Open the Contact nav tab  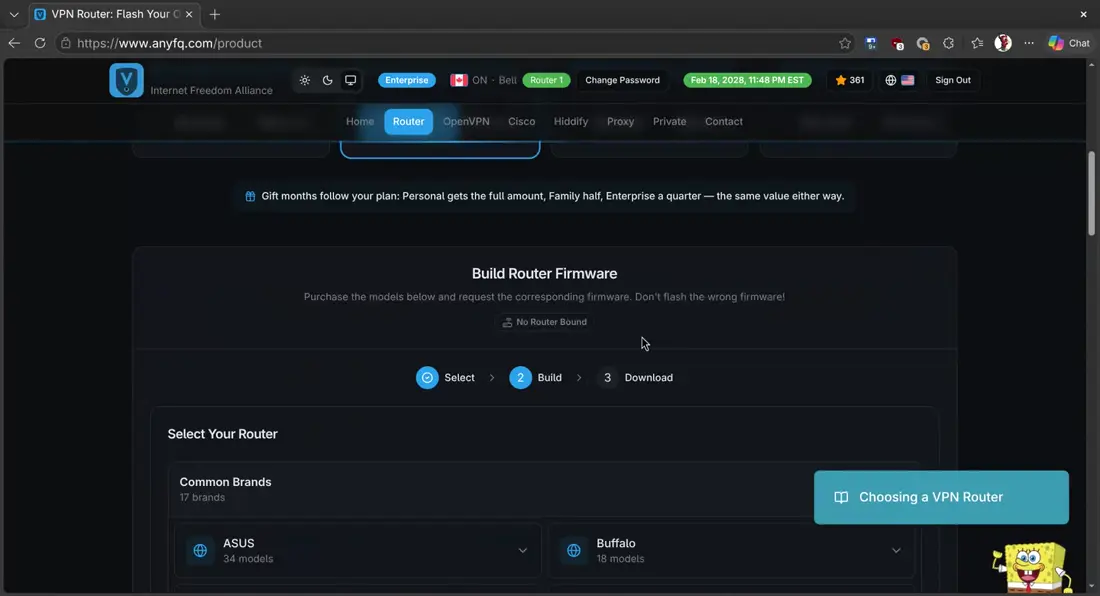point(723,121)
